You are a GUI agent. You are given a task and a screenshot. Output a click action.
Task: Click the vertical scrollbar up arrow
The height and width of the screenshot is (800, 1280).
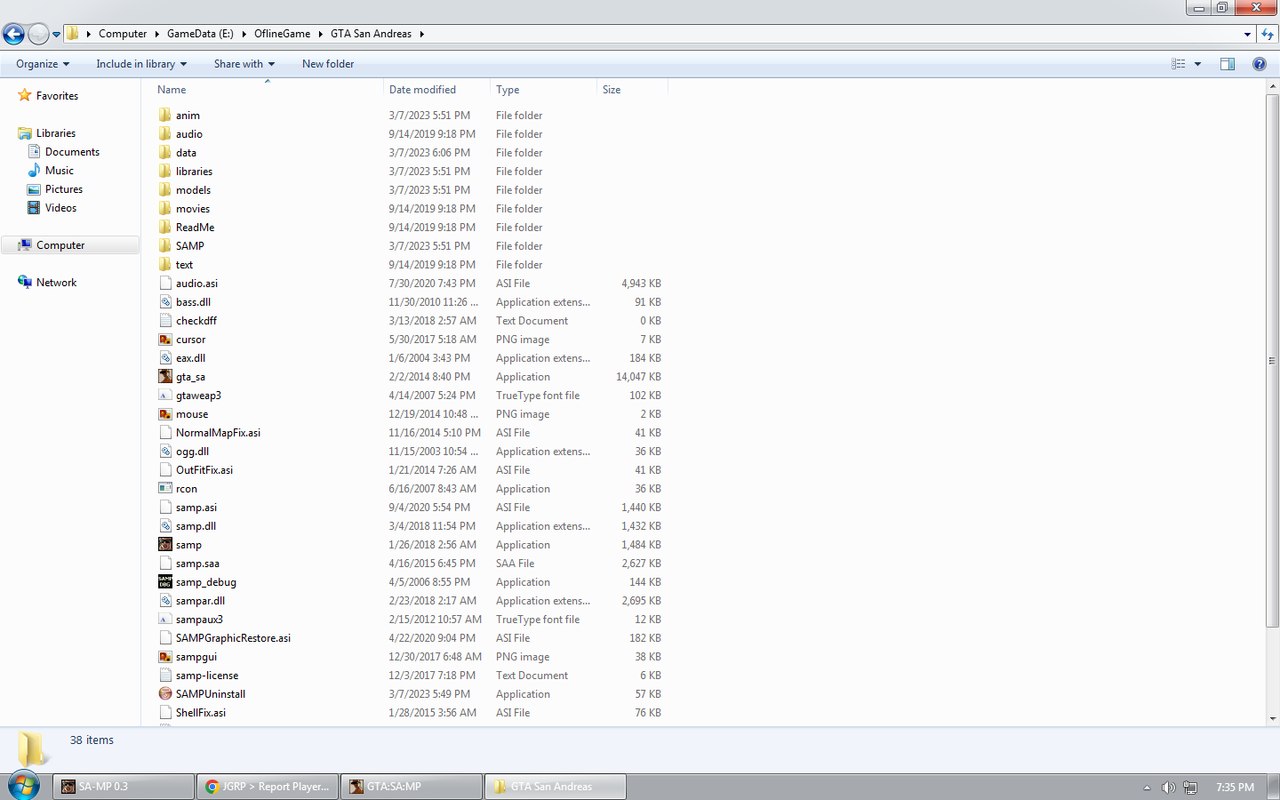[1272, 88]
